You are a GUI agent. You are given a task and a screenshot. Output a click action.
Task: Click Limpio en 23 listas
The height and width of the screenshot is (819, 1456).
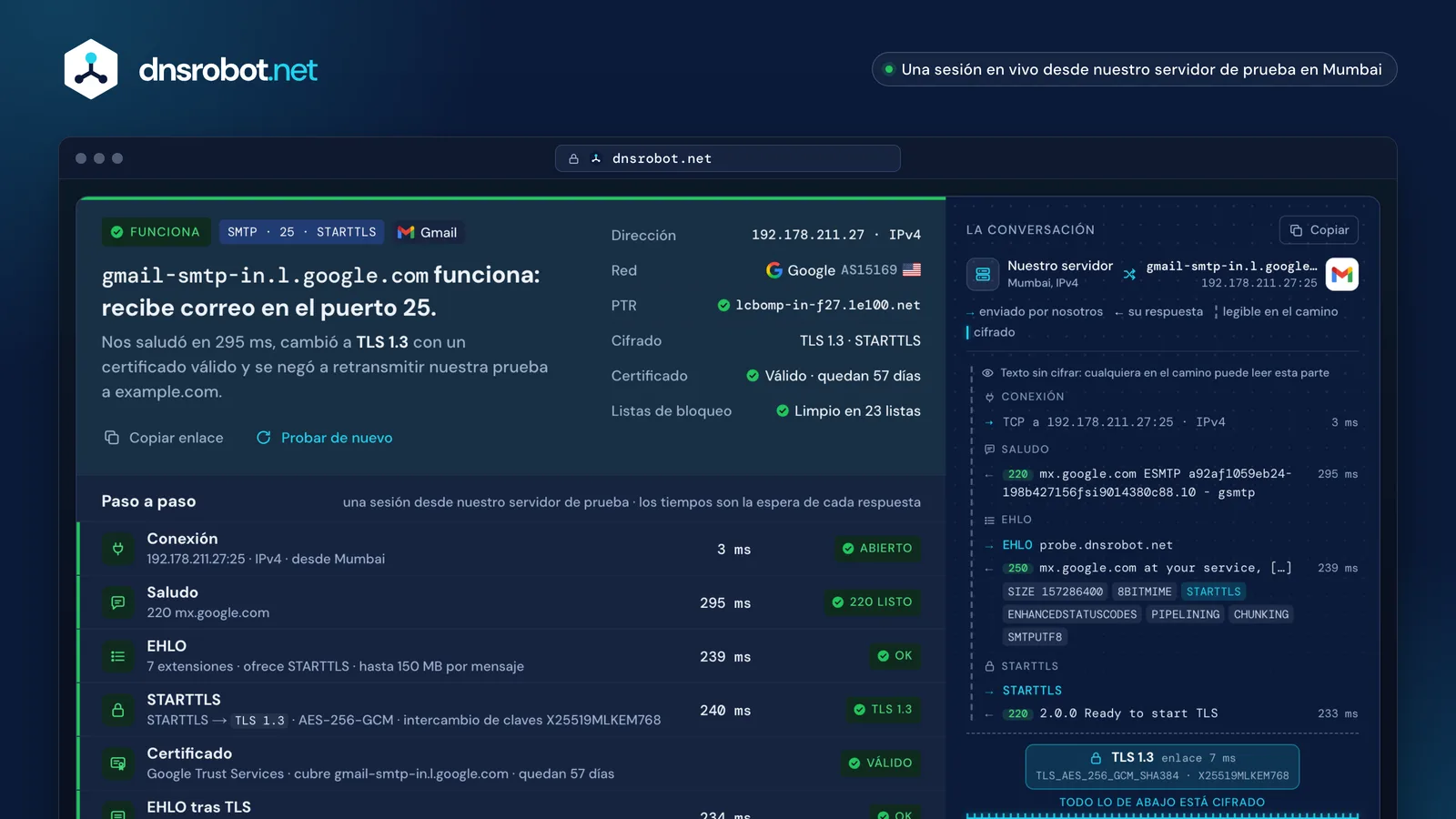(x=848, y=410)
